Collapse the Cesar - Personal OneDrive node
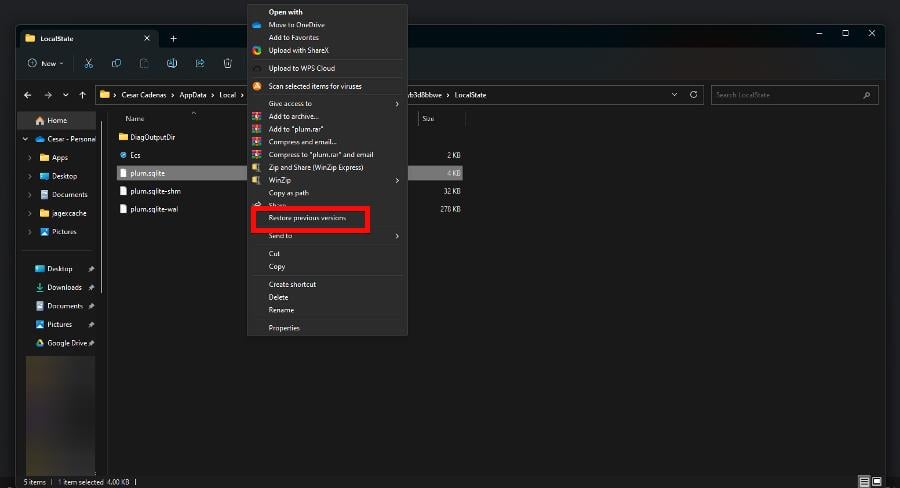The width and height of the screenshot is (900, 488). pos(25,139)
